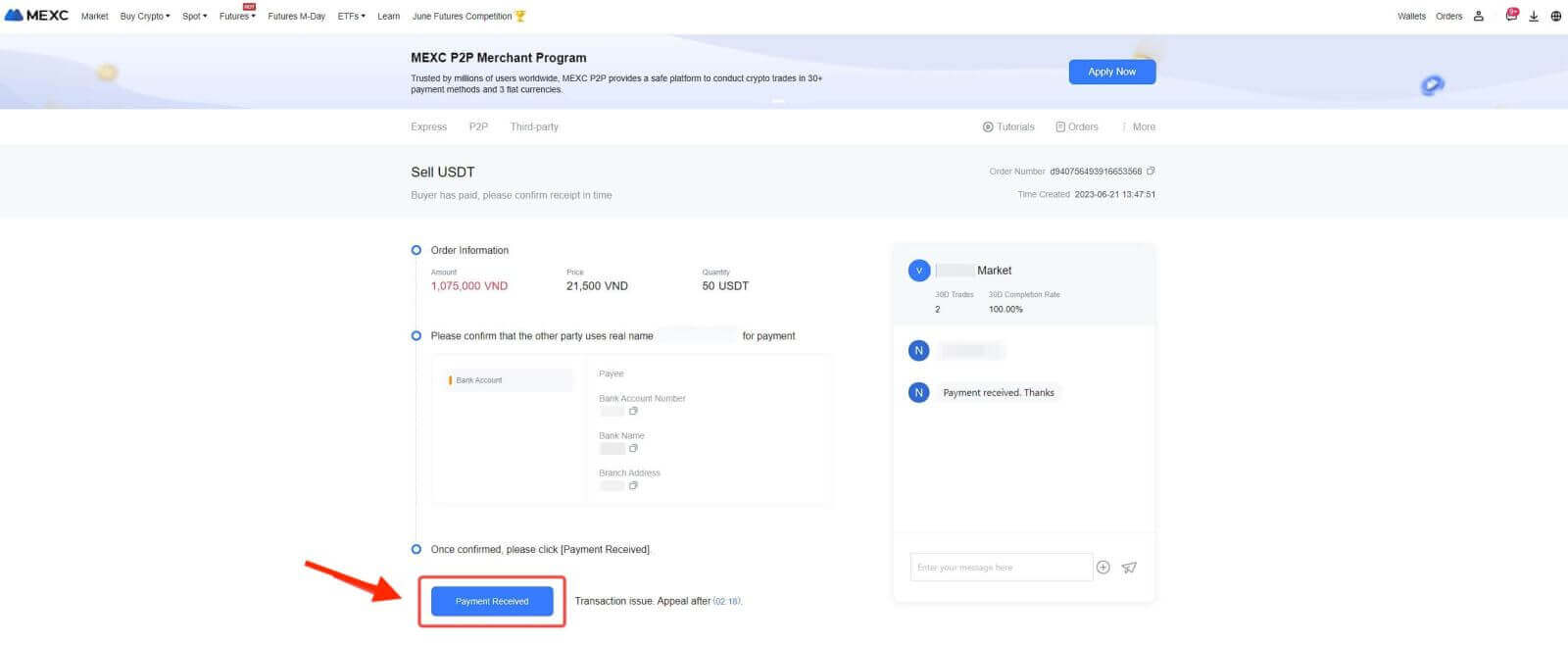Open June Futures Competition link
Screen dimensions: 1568x646
[x=462, y=16]
